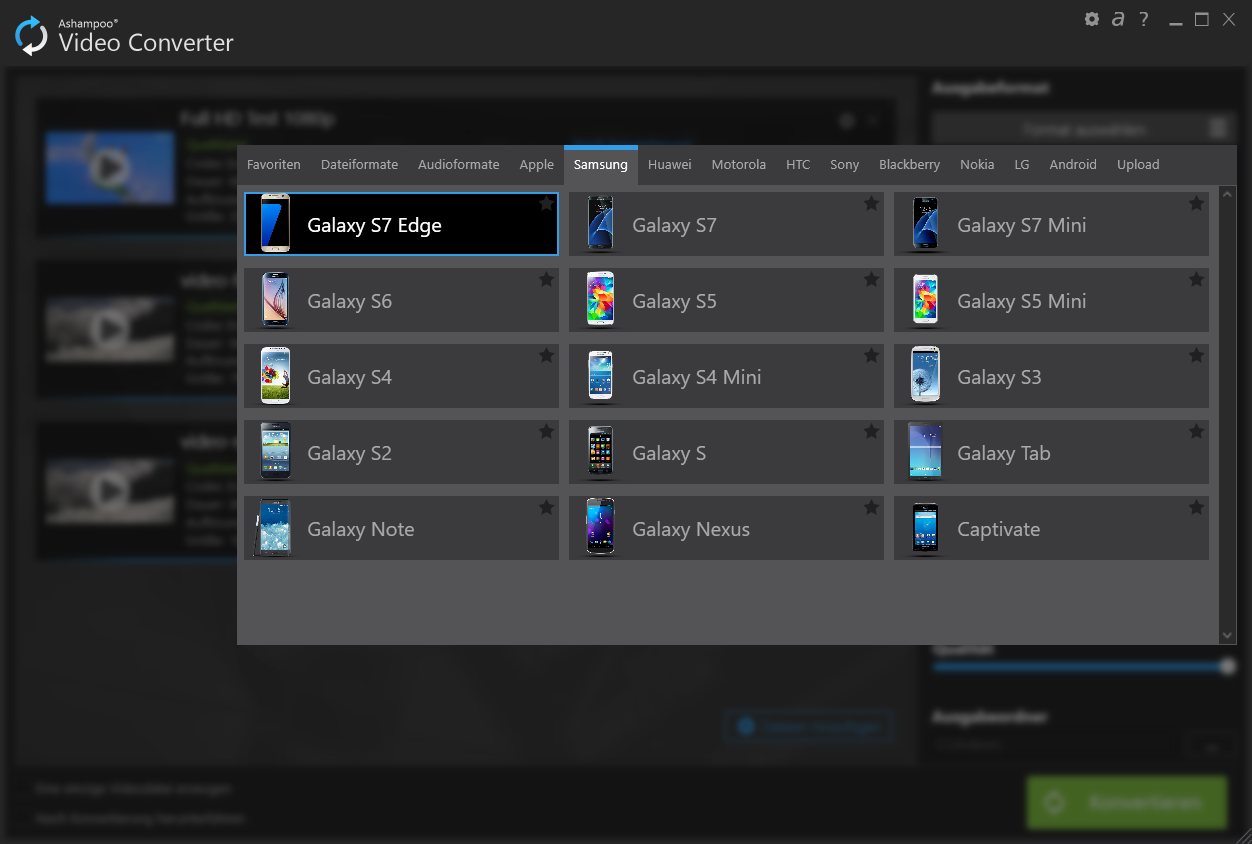
Task: Switch to the Favoriten tab
Action: click(274, 165)
